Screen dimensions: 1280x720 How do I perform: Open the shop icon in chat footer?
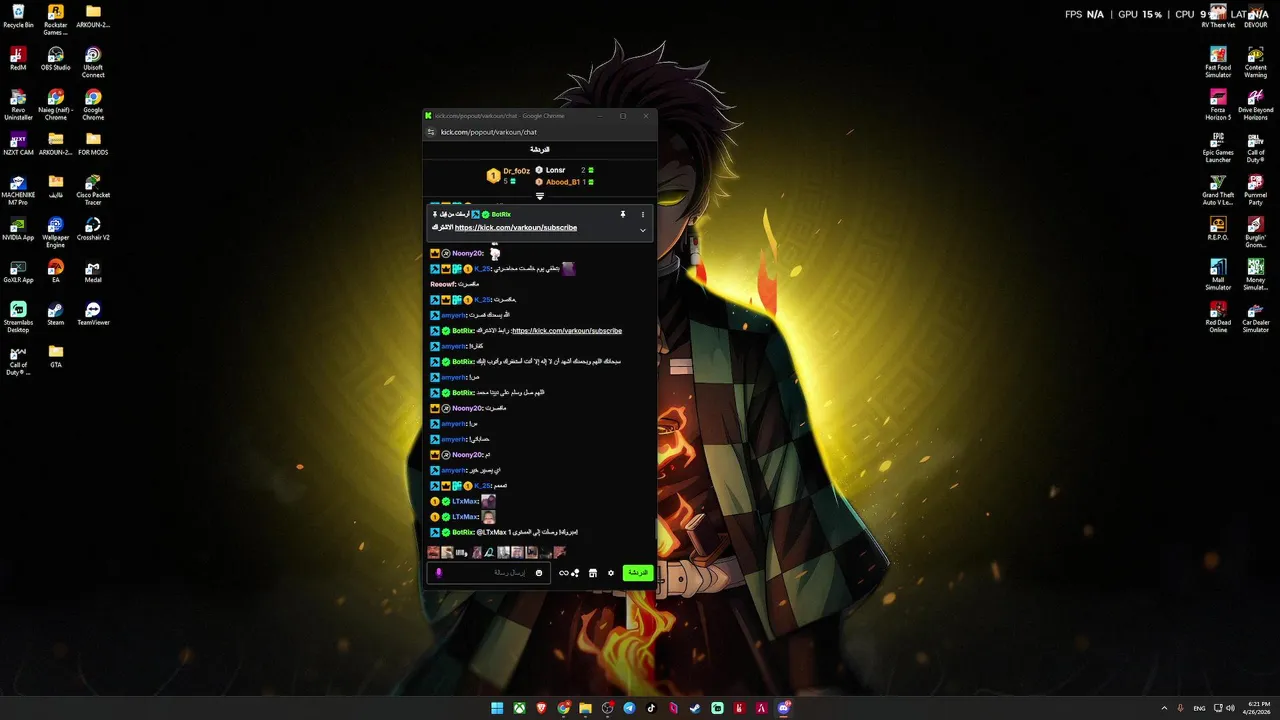coord(592,573)
